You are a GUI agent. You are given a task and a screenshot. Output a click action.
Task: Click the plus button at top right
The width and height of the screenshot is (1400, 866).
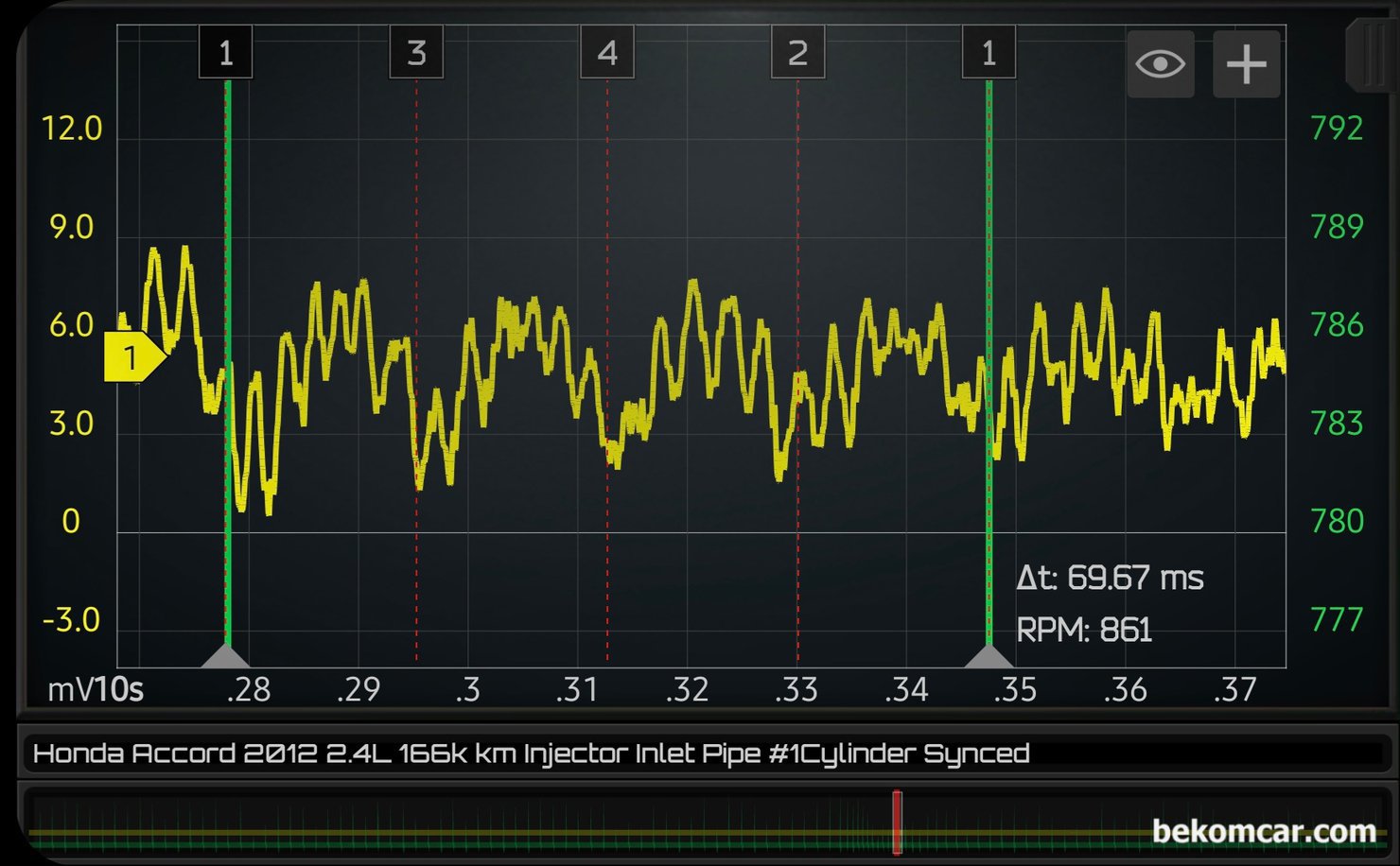click(x=1246, y=64)
